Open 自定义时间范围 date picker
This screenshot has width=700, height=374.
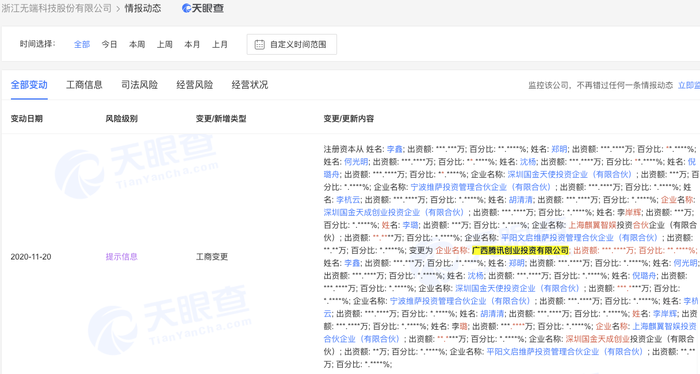pyautogui.click(x=292, y=45)
